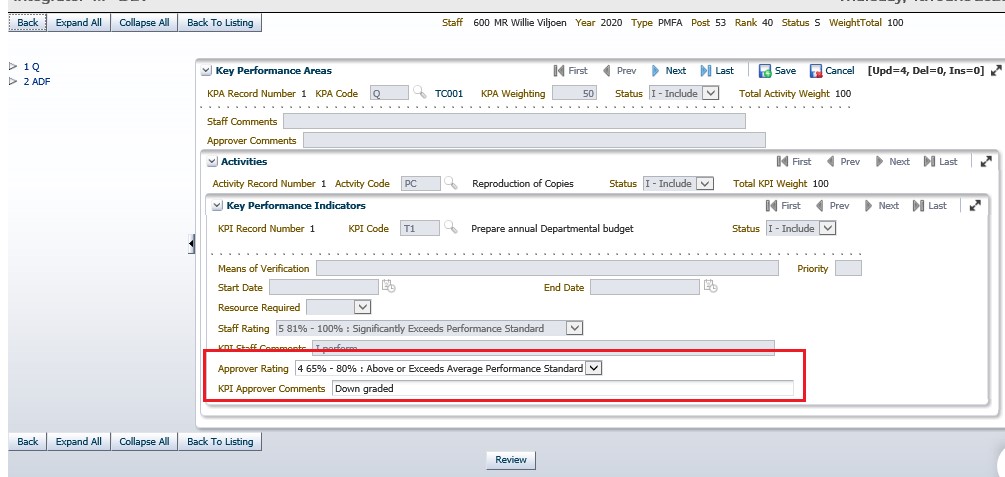Open End Date calendar picker
Image resolution: width=1005 pixels, height=477 pixels.
710,287
